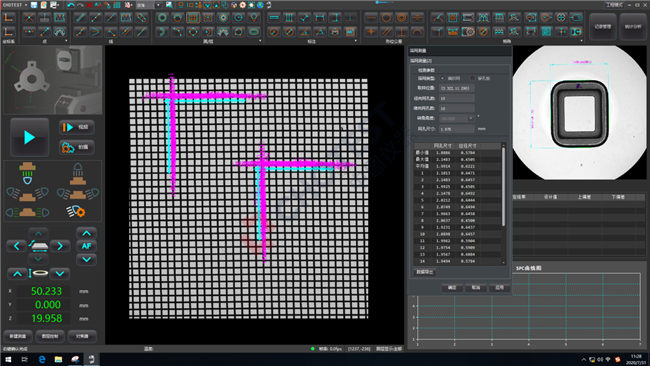Click the results table vertical scrollbar
650x366 pixels.
504,187
